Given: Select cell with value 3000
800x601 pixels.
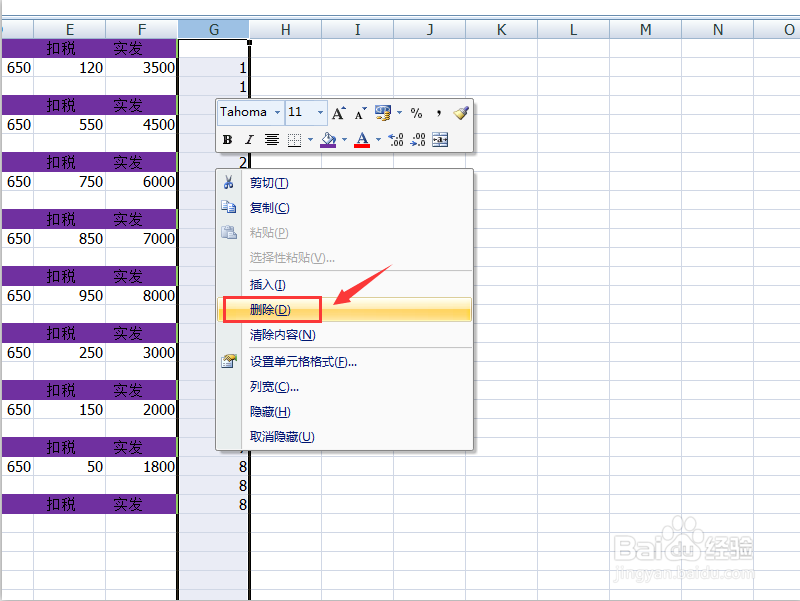Looking at the screenshot, I should [141, 353].
